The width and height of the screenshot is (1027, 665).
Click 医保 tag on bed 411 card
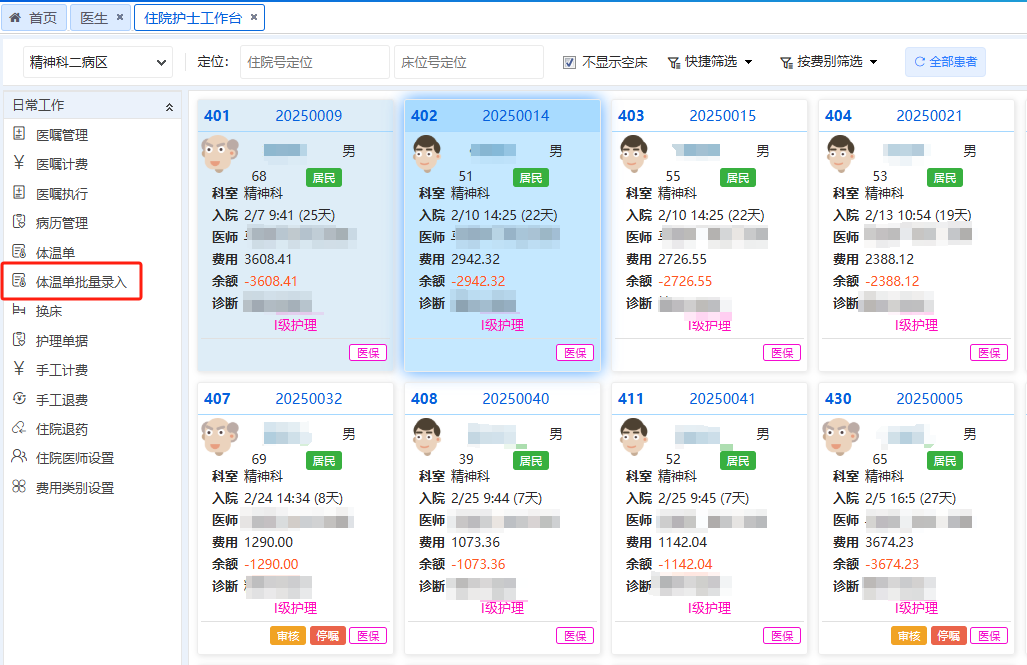click(782, 636)
